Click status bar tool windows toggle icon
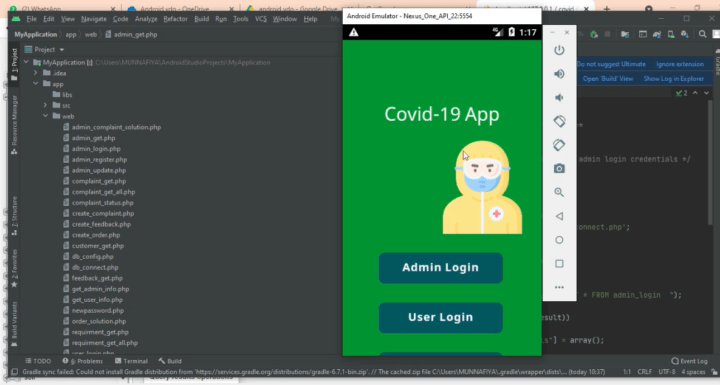This screenshot has width=720, height=385. pos(14,372)
